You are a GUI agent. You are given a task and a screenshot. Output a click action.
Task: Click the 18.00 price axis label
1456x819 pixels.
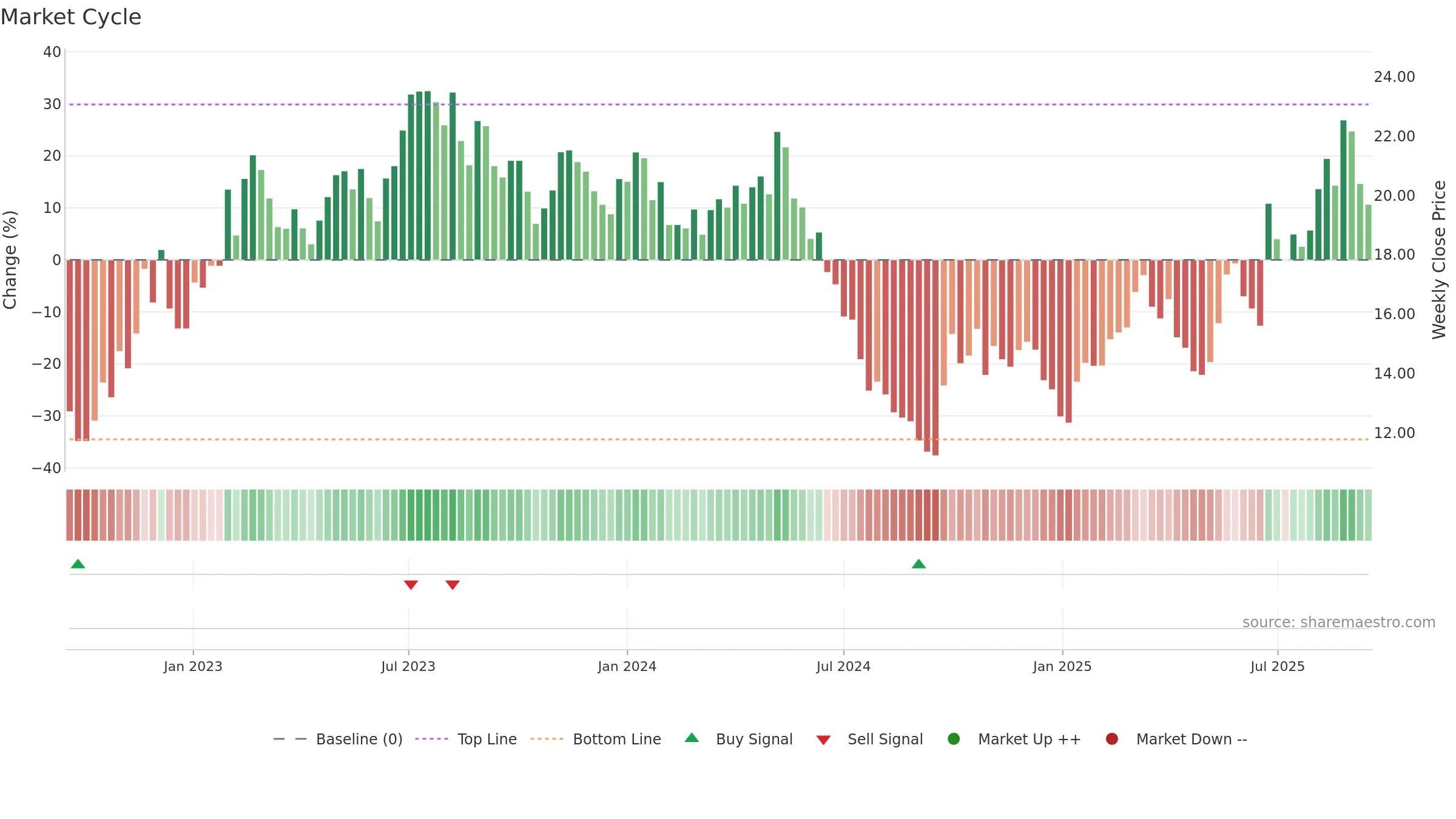coord(1394,255)
